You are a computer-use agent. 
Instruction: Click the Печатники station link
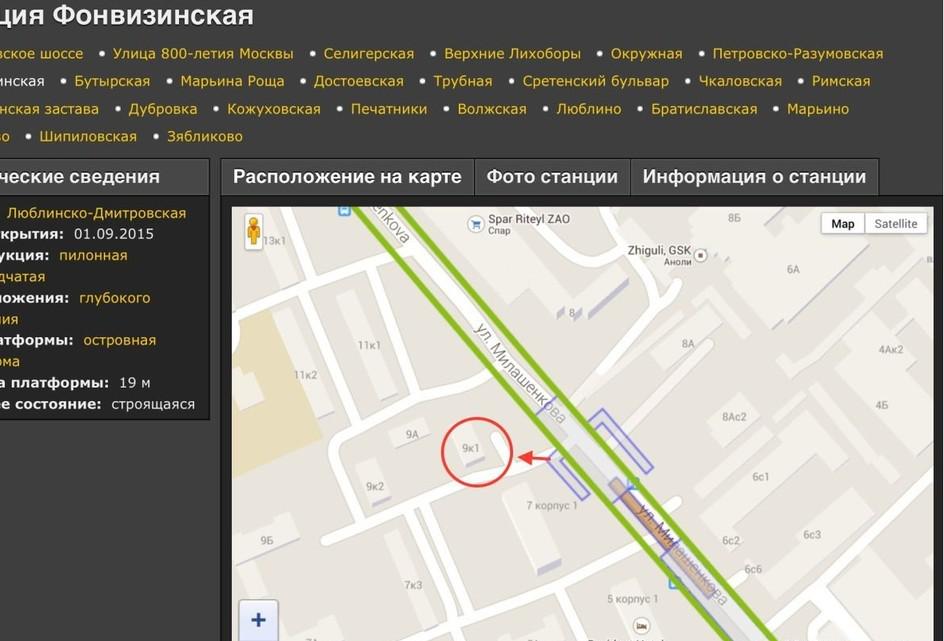[x=389, y=109]
